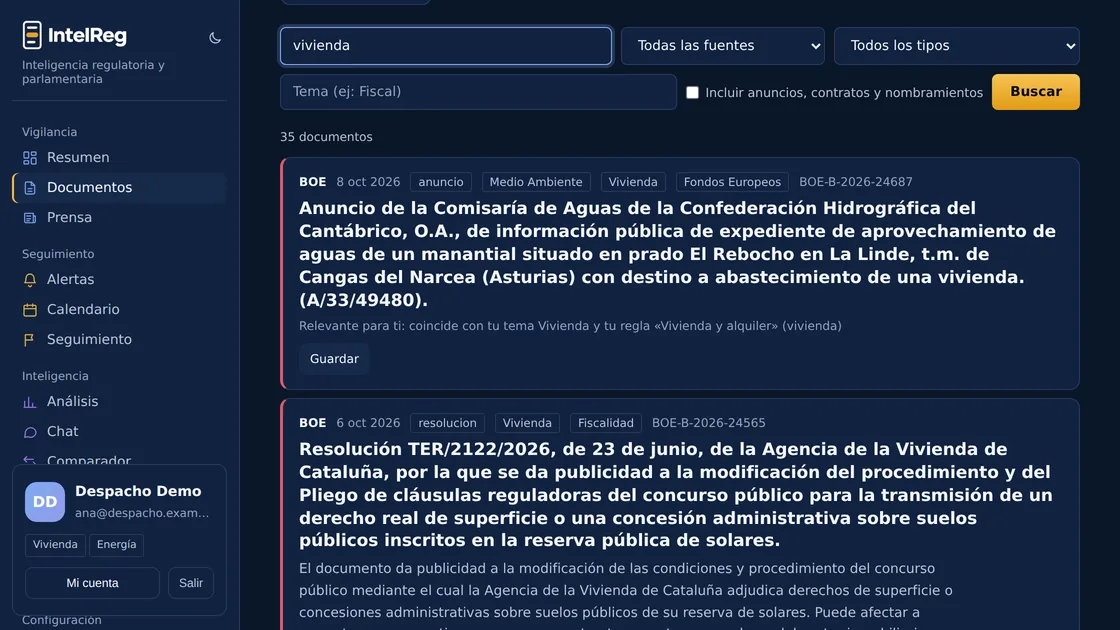The height and width of the screenshot is (630, 1120).
Task: Click the resolucion type tag
Action: (x=447, y=423)
